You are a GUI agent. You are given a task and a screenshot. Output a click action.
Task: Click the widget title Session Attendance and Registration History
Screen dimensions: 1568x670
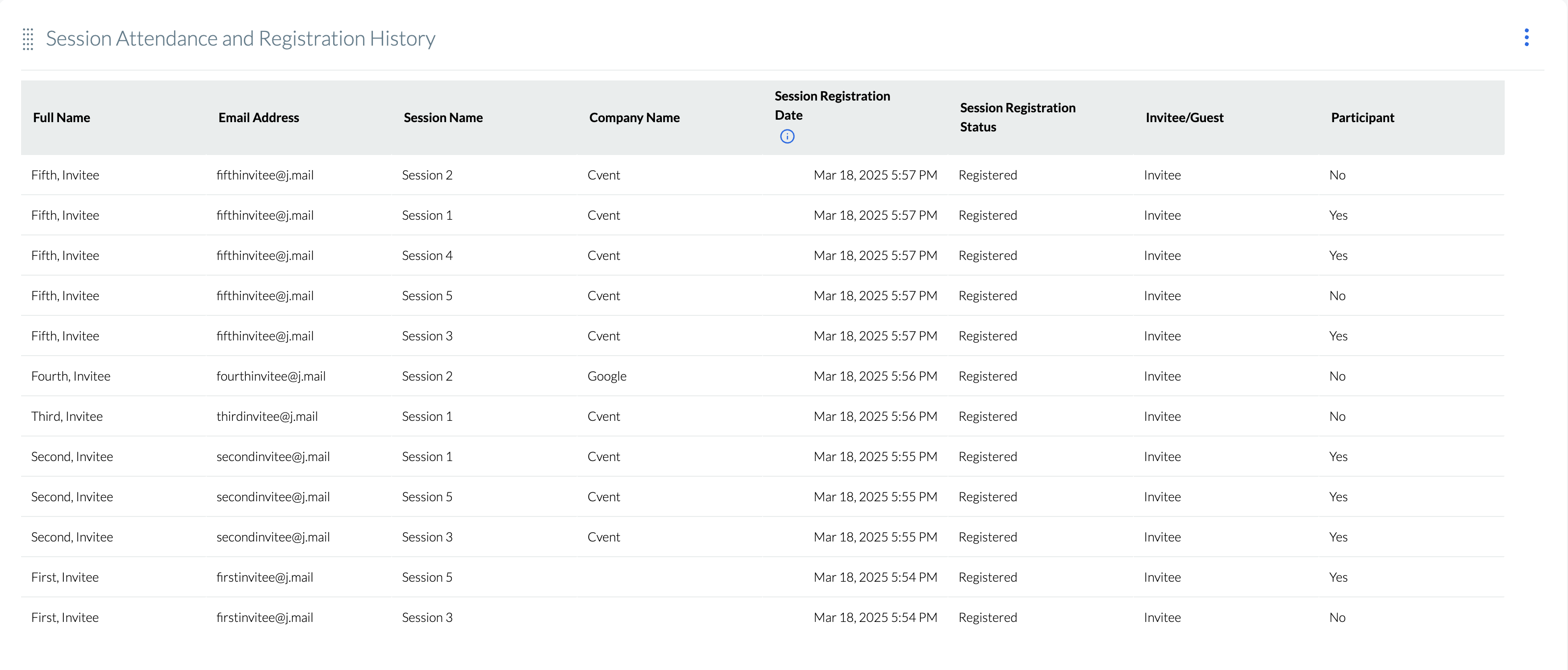pos(240,38)
